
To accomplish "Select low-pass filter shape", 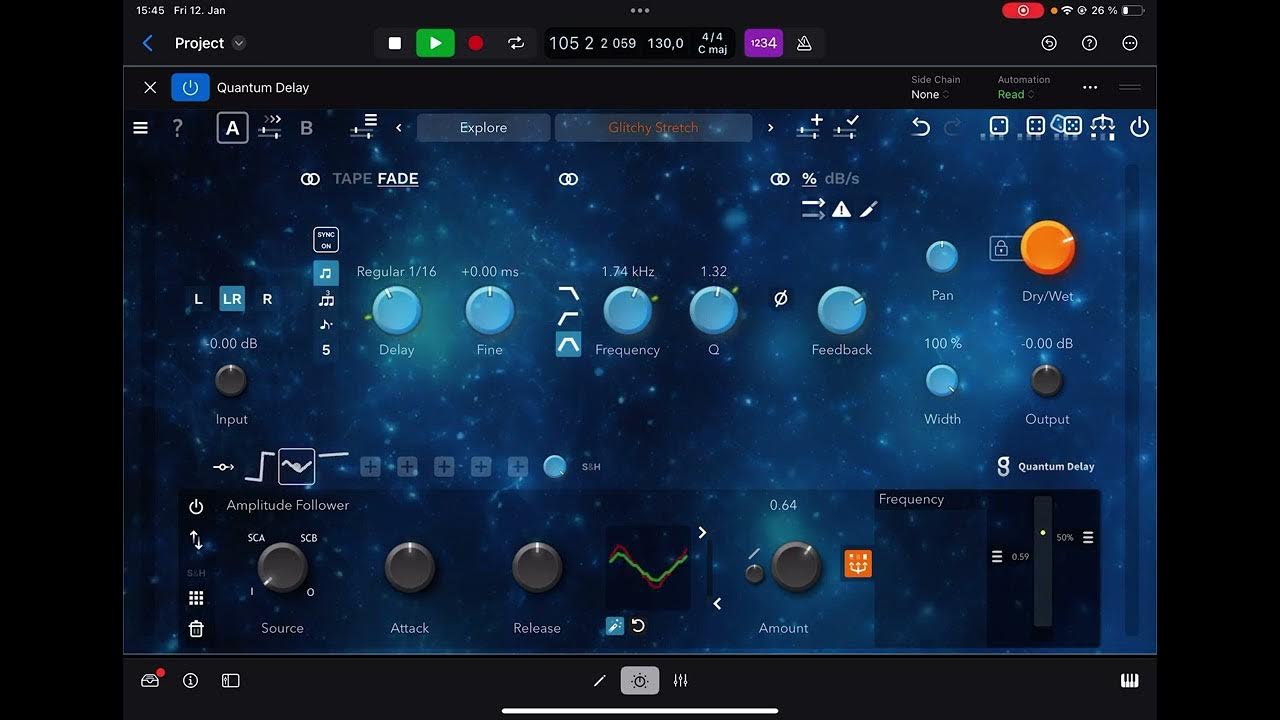I will 568,293.
